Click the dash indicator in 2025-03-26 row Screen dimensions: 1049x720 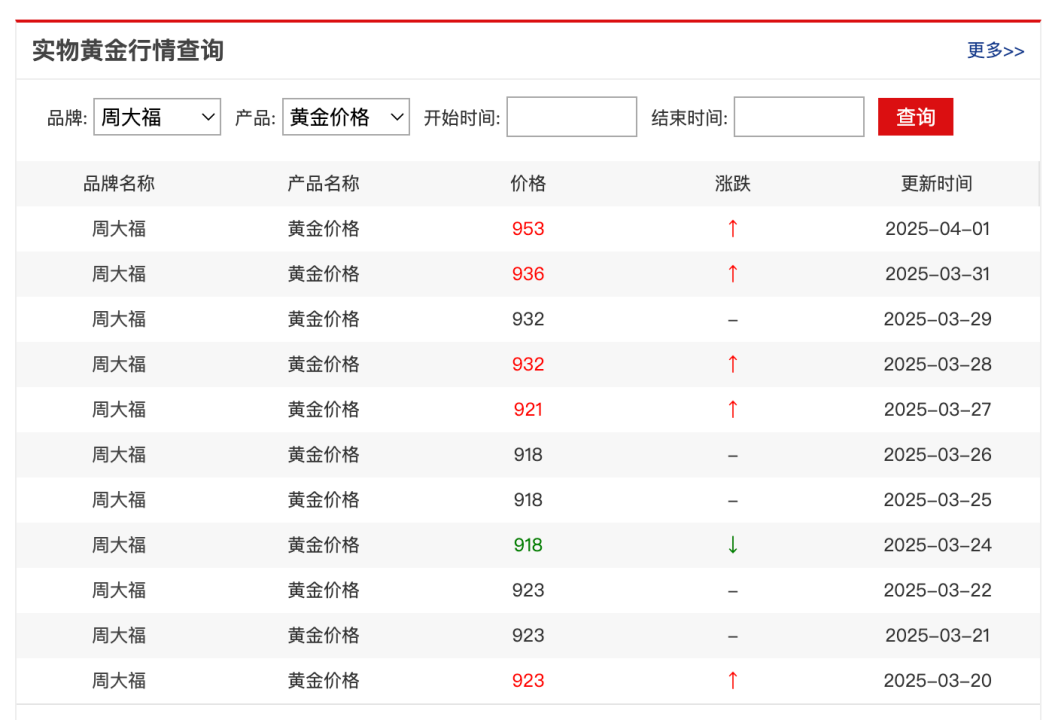pyautogui.click(x=732, y=455)
